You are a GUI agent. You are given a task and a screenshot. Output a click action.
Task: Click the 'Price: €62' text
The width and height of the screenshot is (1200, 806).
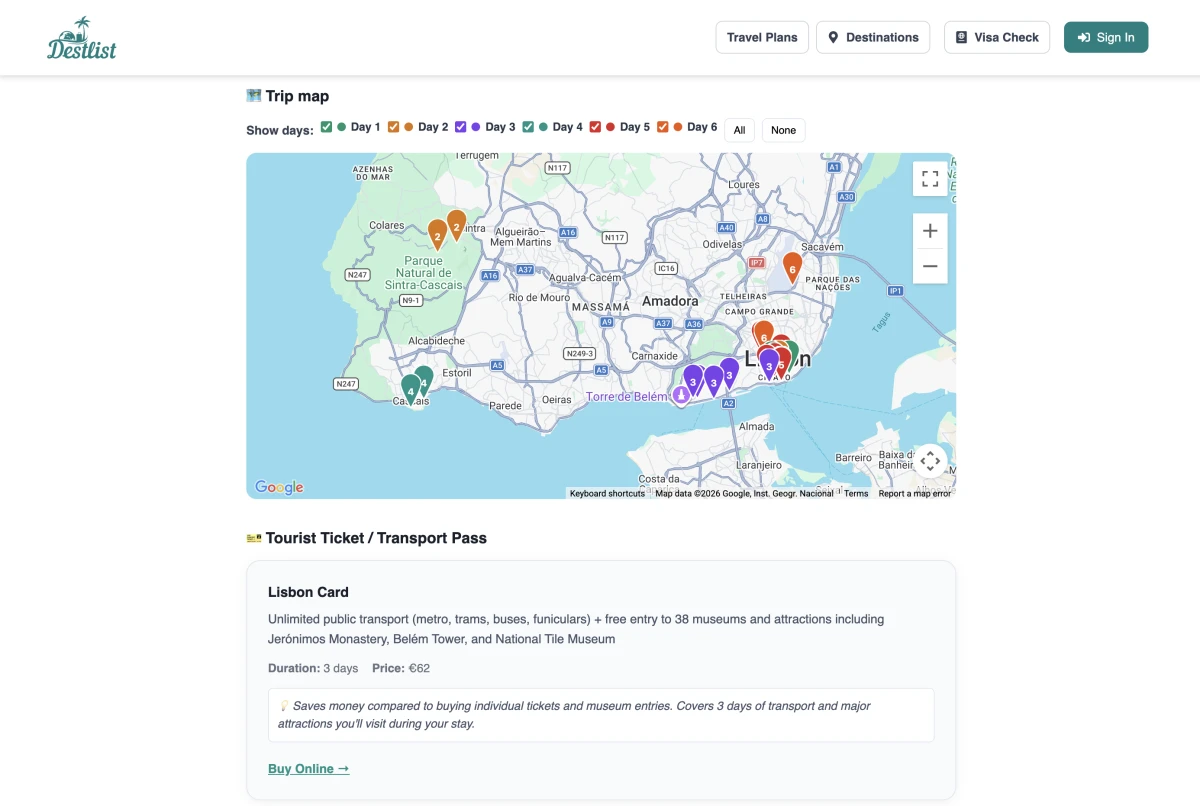click(401, 668)
